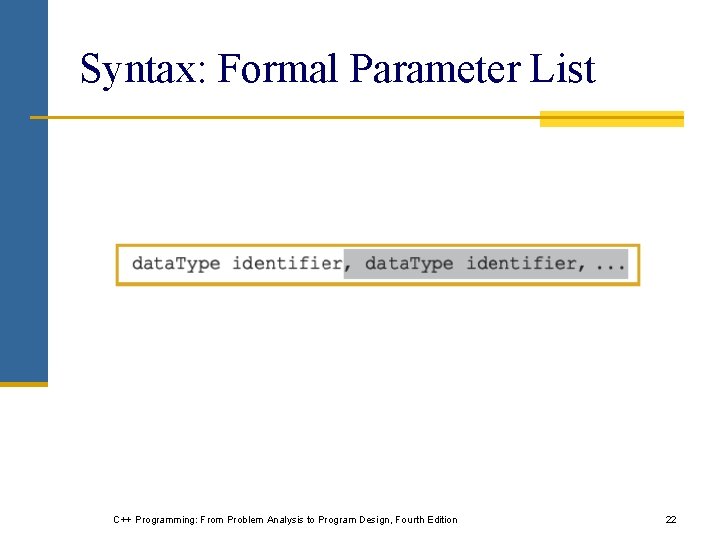Viewport: 720px width, 540px height.
Task: Click the gray highlighted ", dataType identifier, ..." text
Action: 486,264
